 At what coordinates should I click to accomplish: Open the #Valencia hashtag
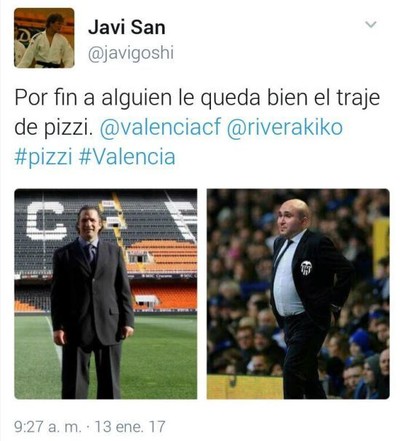tap(127, 156)
